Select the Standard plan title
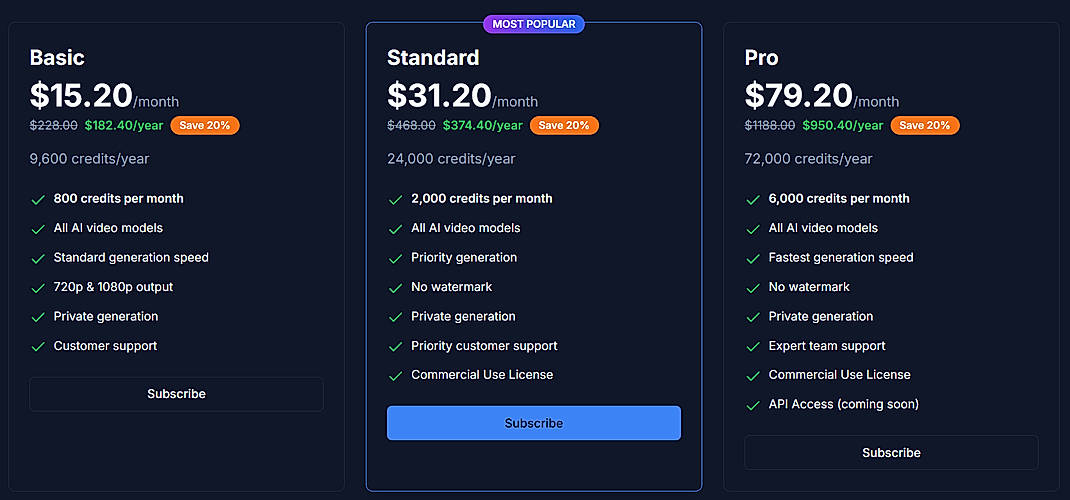 433,58
